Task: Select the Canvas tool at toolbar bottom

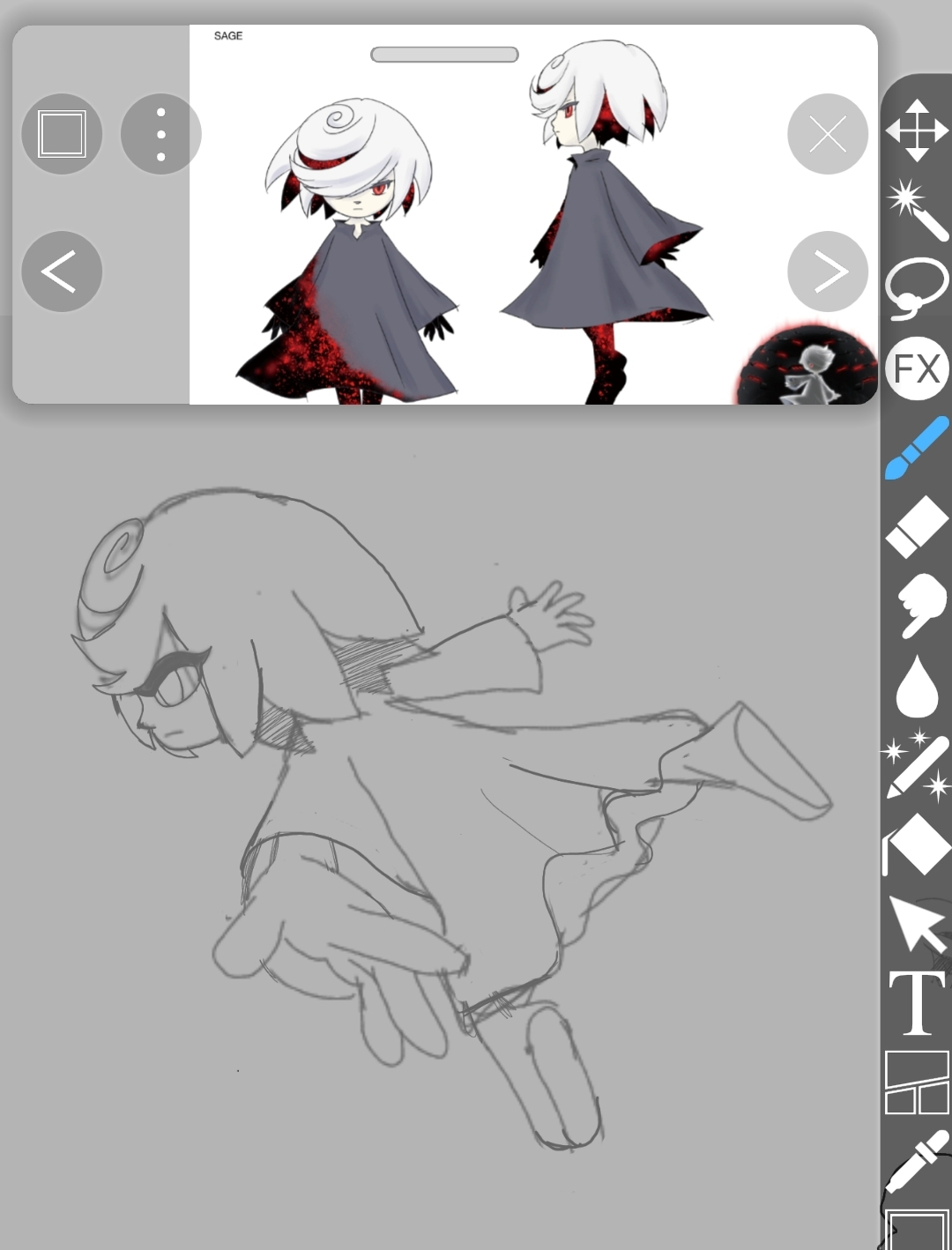Action: [x=917, y=1230]
